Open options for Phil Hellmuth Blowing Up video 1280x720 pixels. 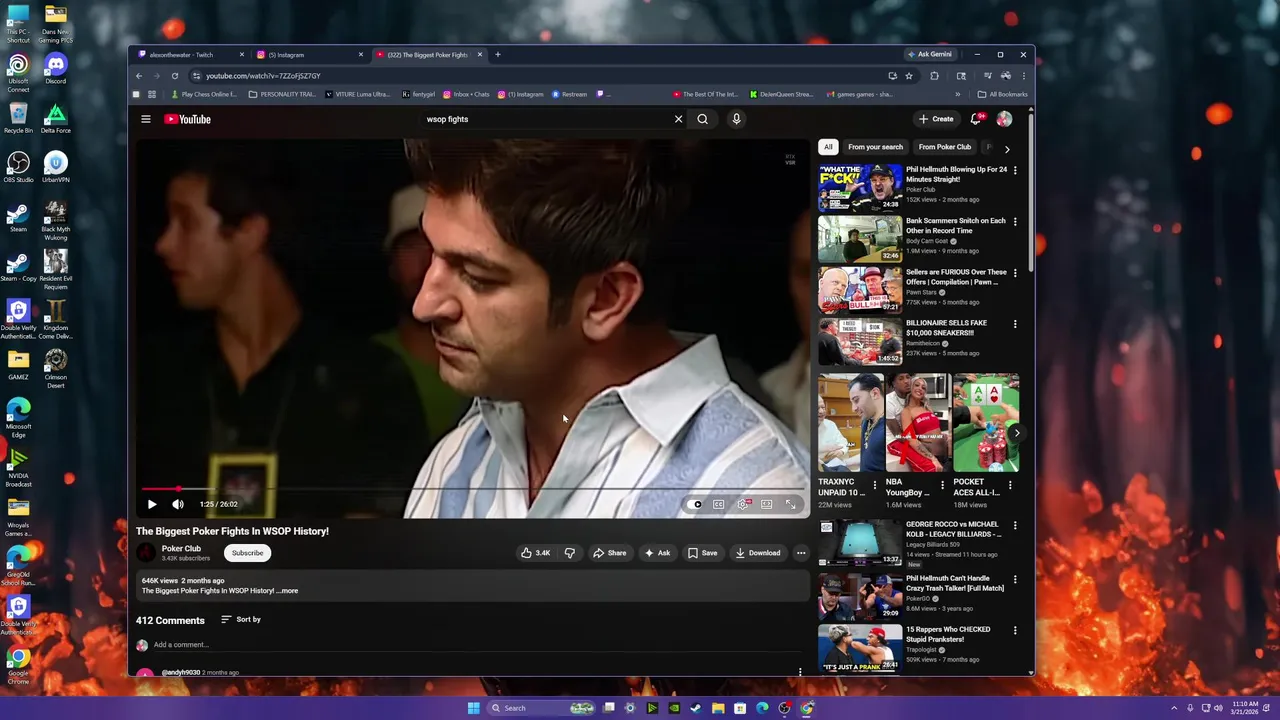click(x=1015, y=170)
